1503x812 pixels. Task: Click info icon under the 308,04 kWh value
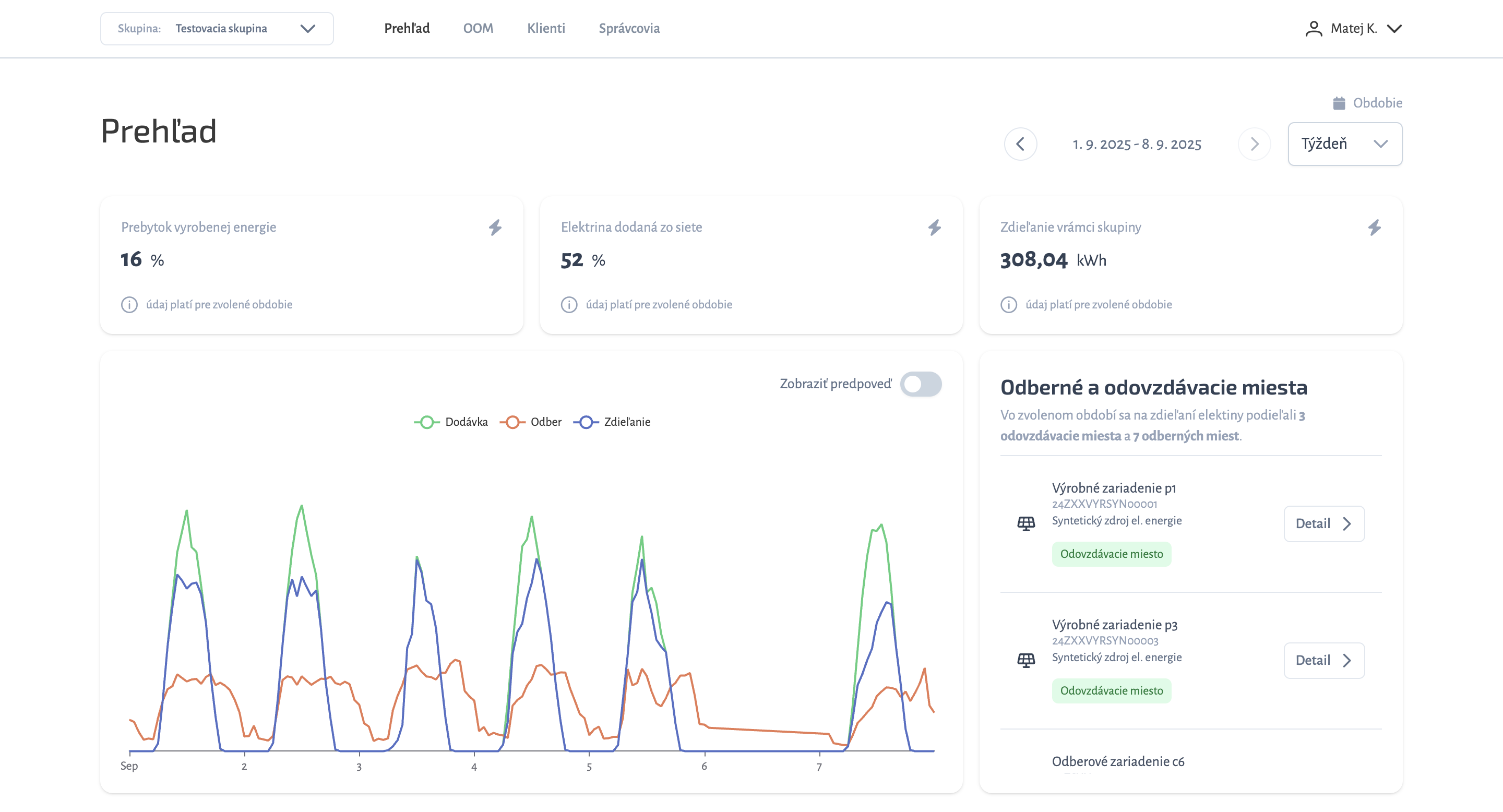pos(1008,305)
